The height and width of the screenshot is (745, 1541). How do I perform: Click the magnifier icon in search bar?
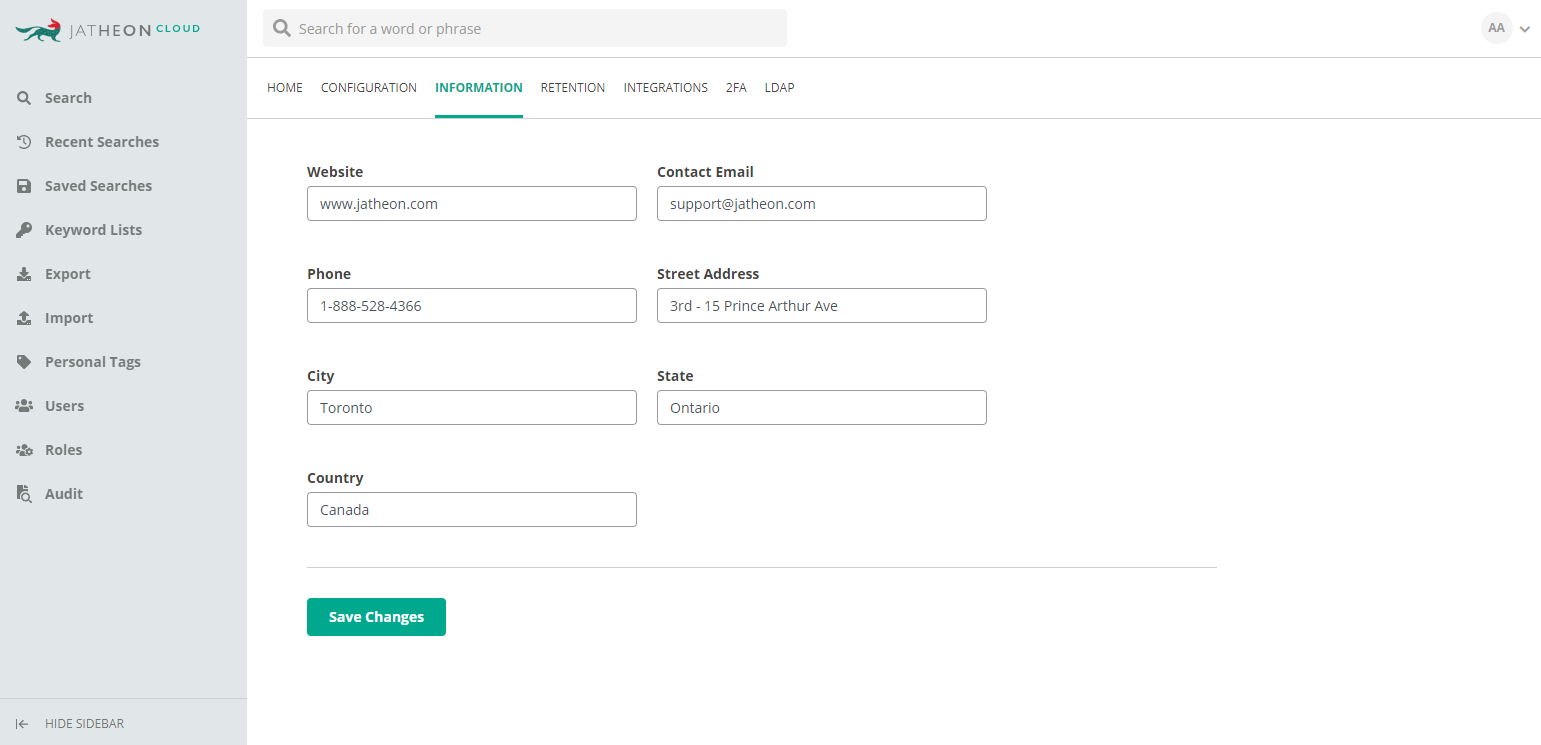point(282,28)
